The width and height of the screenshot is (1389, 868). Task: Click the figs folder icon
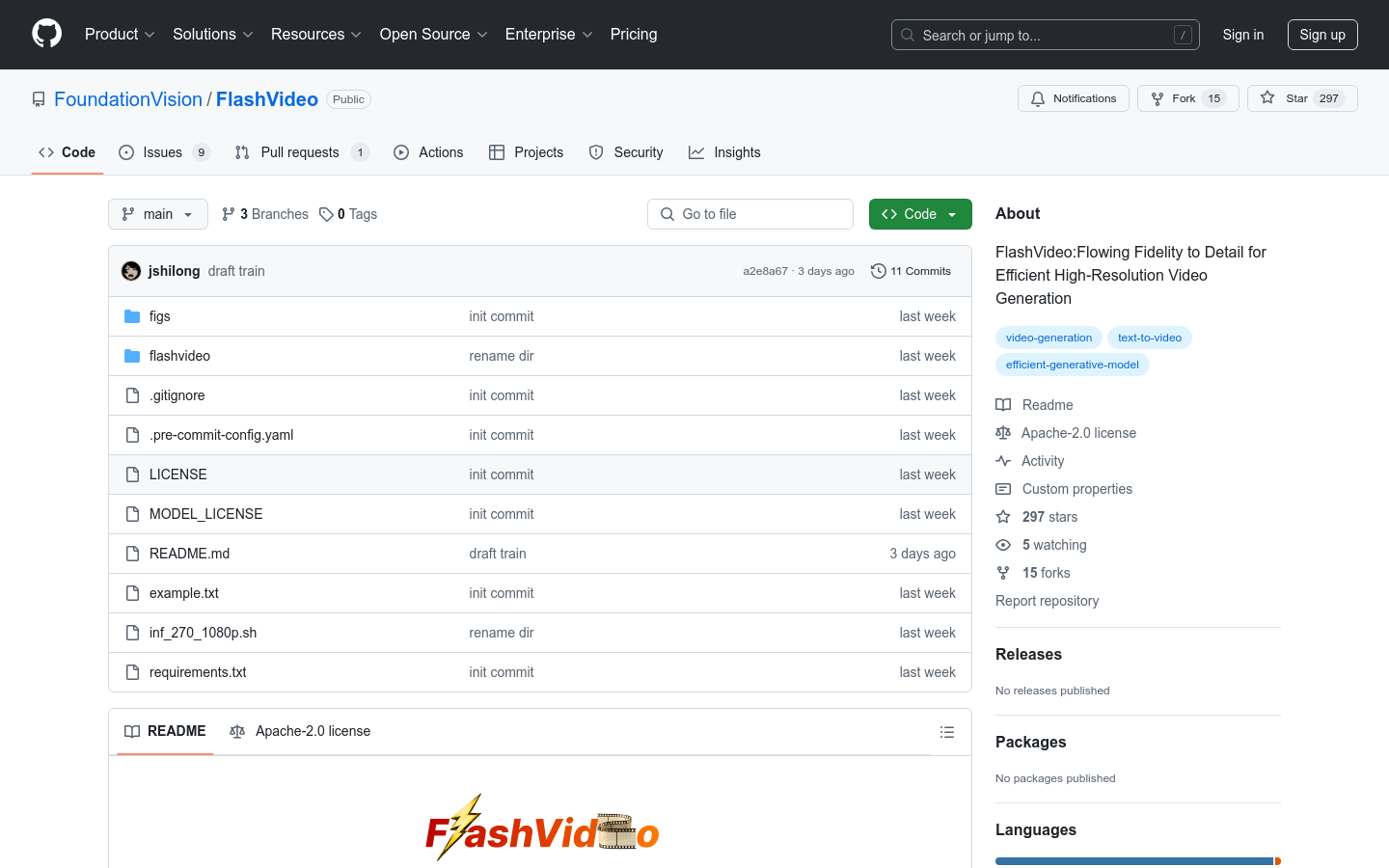pyautogui.click(x=132, y=316)
